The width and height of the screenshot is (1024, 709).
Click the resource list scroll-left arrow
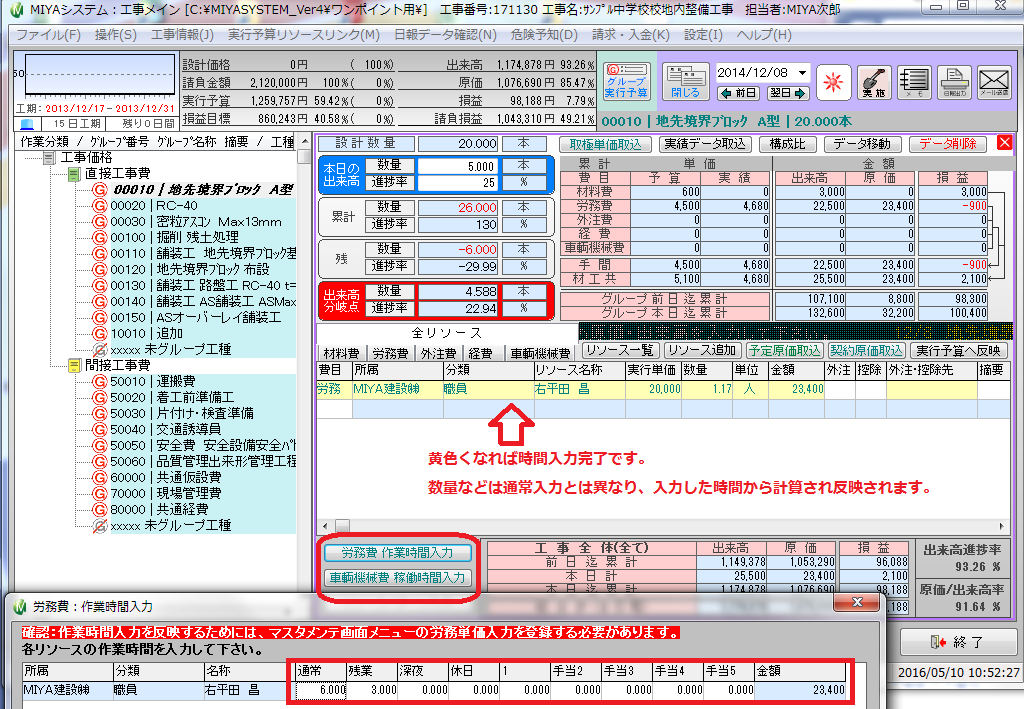click(325, 526)
